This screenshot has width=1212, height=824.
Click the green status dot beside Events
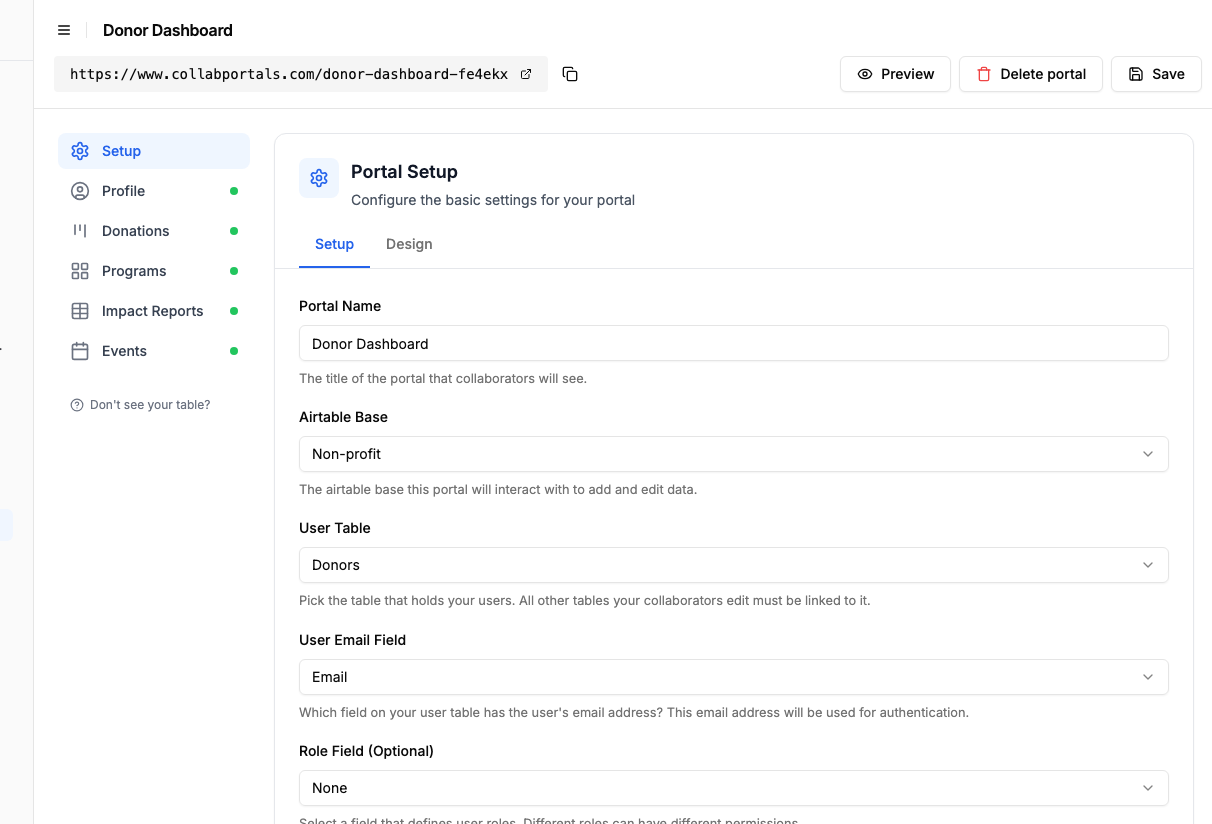234,351
